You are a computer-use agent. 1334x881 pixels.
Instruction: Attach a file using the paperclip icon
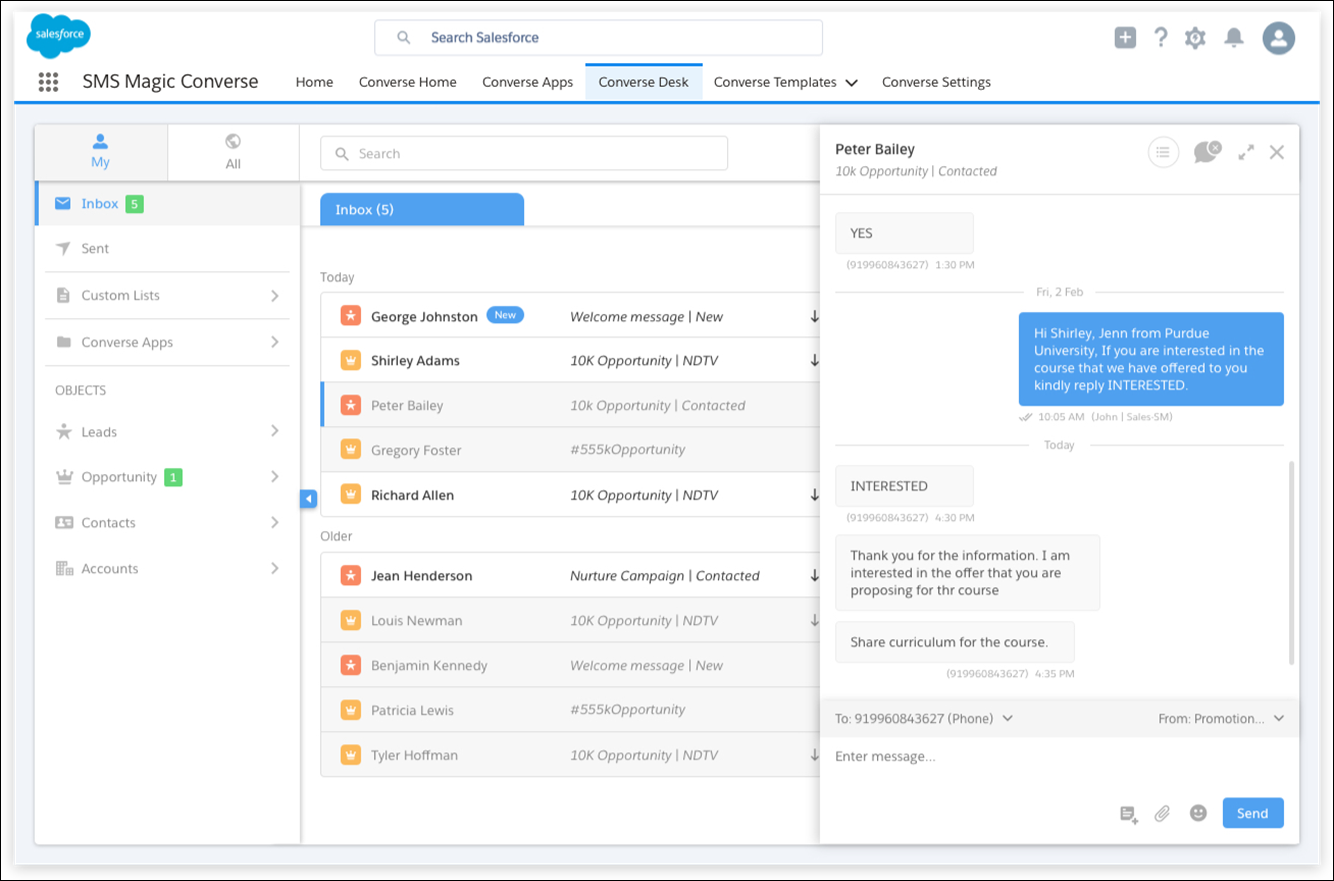tap(1162, 814)
